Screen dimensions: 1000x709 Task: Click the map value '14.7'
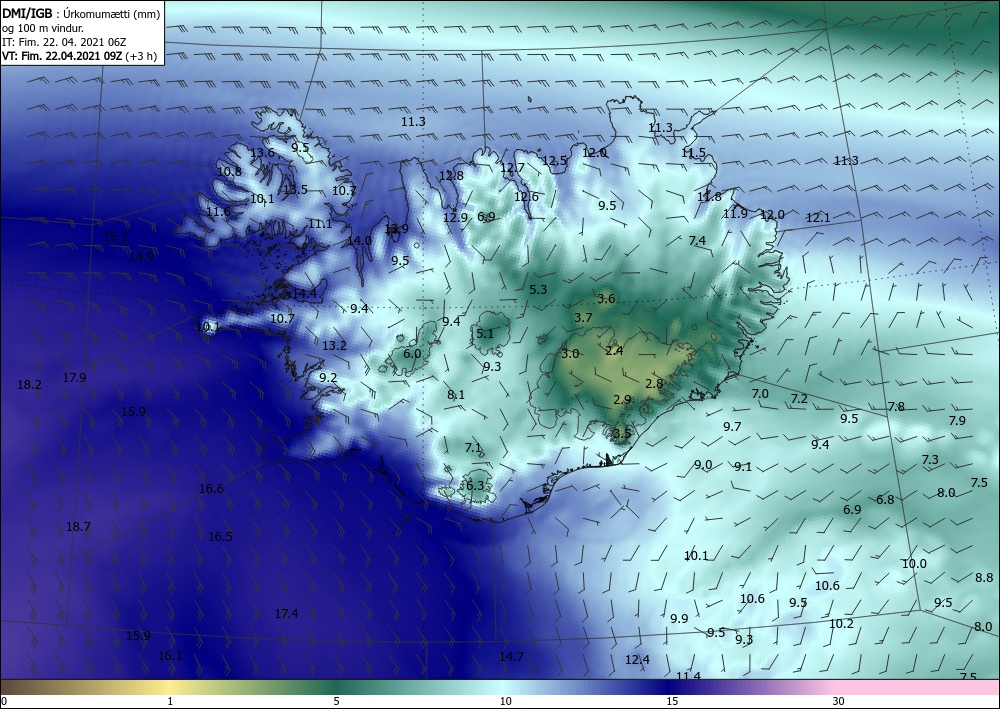[x=511, y=656]
